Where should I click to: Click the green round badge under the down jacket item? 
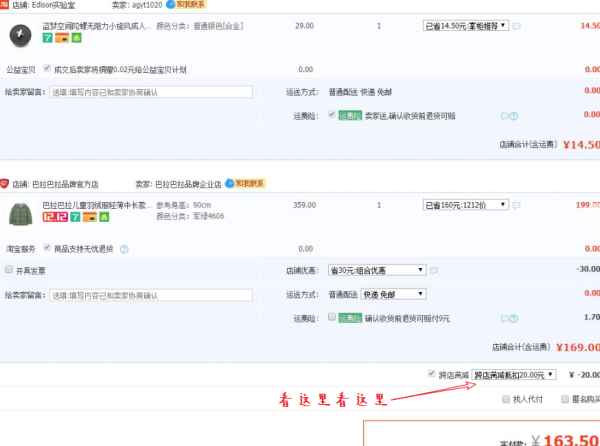tap(104, 217)
